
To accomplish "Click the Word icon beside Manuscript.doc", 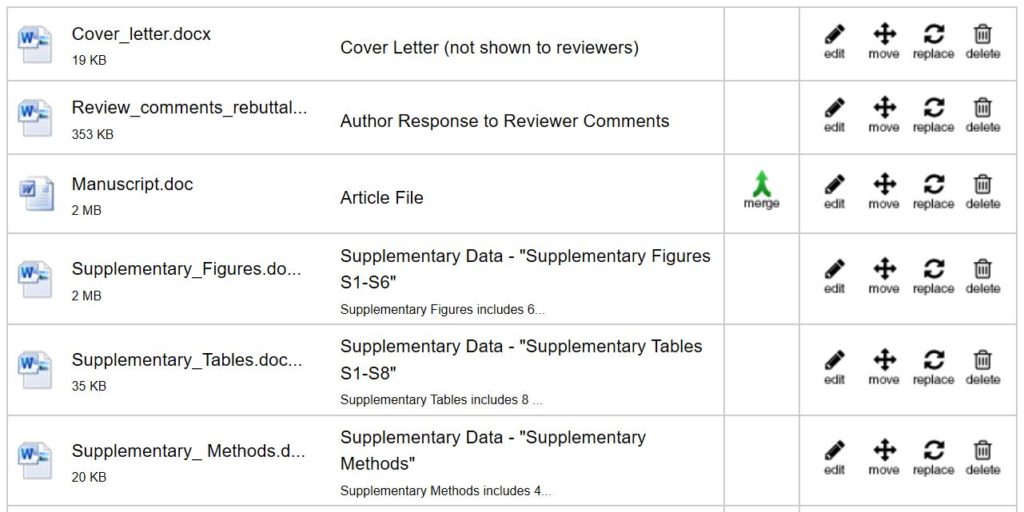I will 36,193.
